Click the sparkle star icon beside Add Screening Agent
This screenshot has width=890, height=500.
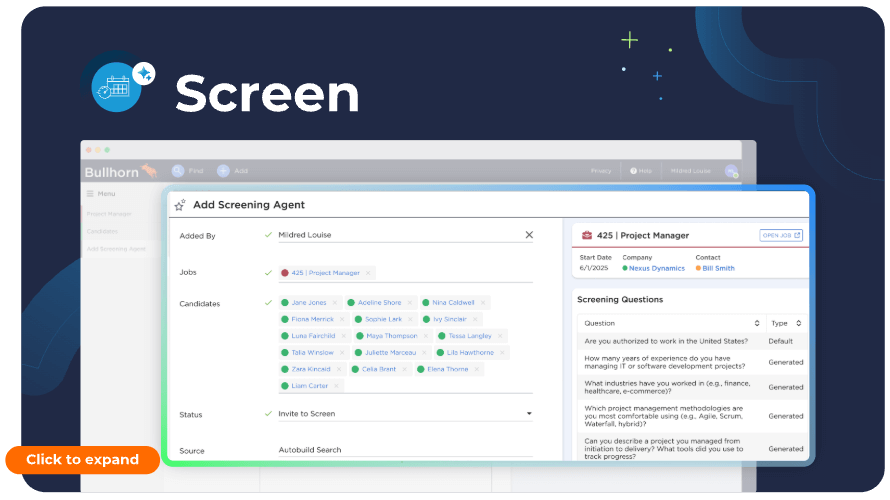pos(180,205)
